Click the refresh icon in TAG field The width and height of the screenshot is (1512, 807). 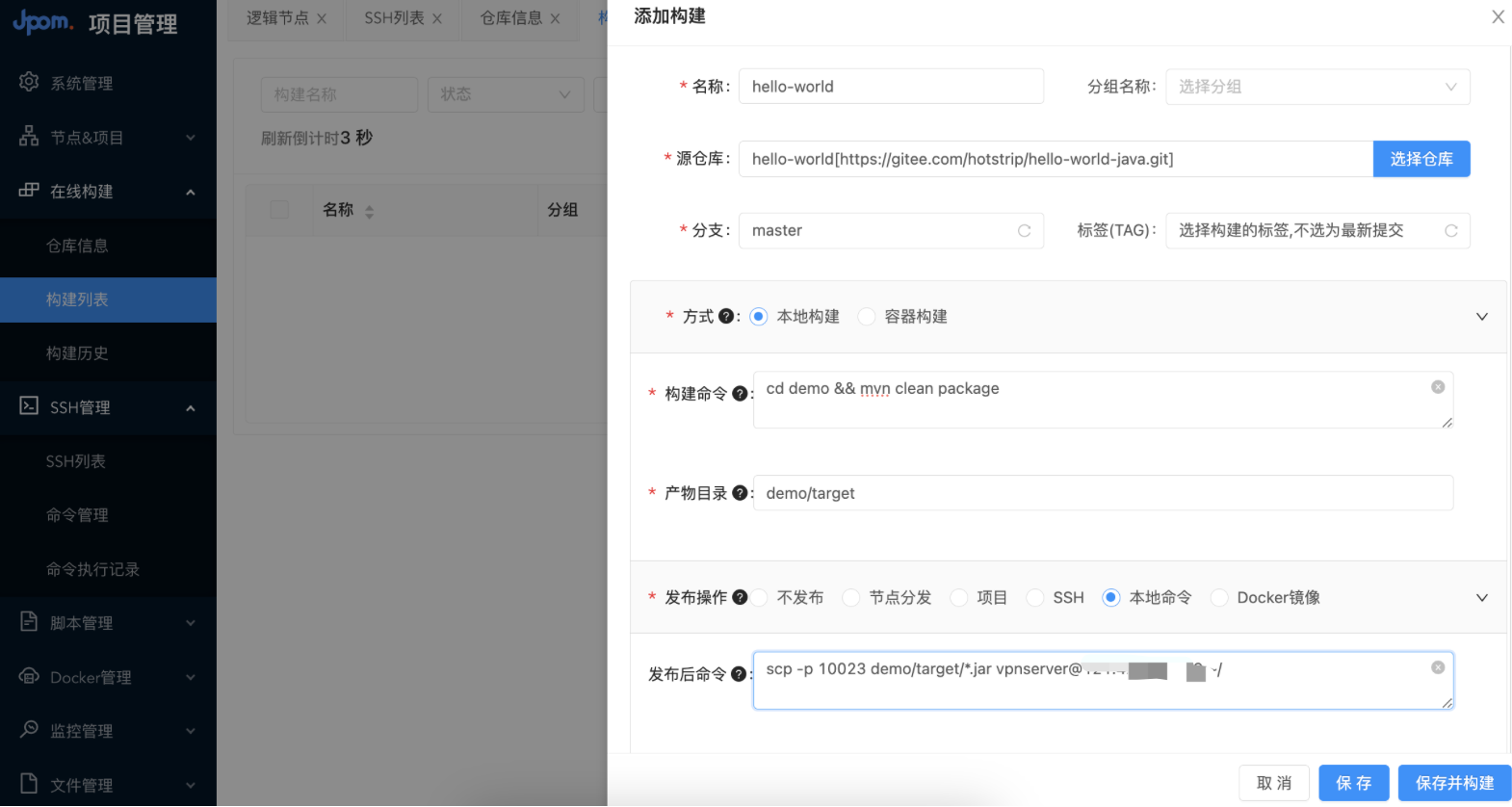(x=1450, y=231)
